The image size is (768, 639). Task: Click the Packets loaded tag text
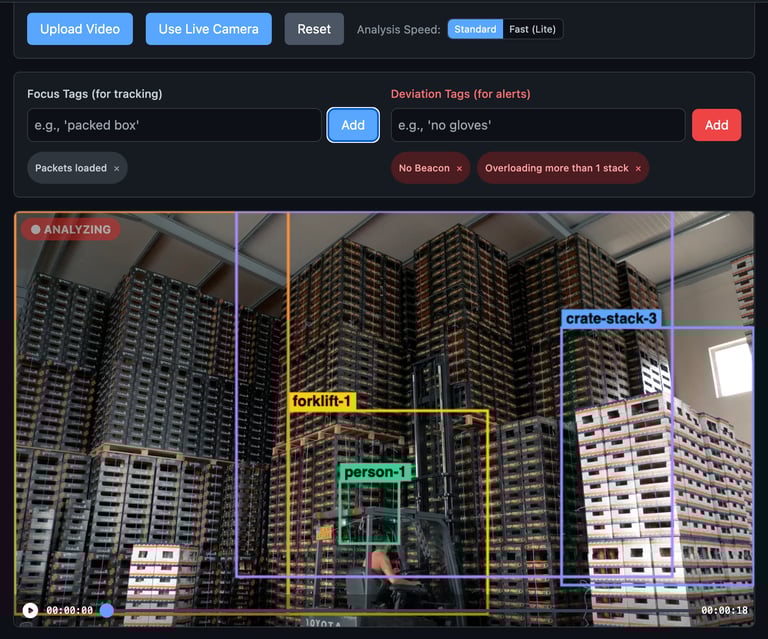click(71, 168)
